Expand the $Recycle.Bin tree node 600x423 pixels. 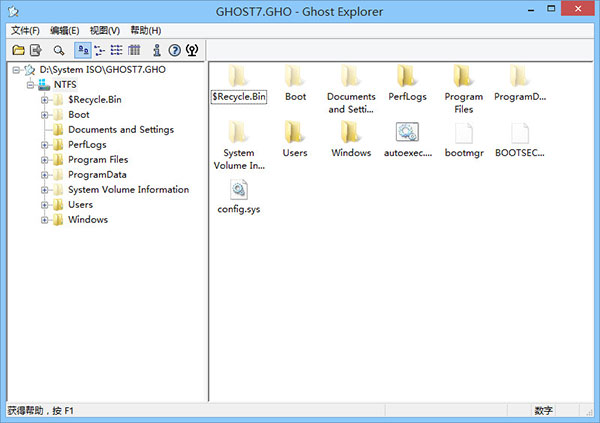45,100
